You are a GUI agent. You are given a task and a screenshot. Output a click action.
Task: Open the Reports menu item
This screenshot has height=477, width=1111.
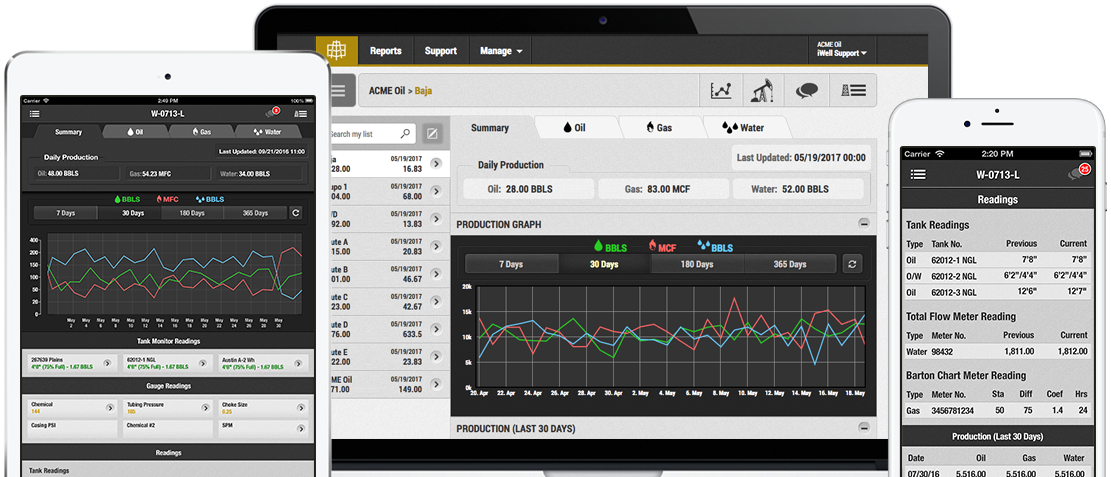[x=385, y=51]
